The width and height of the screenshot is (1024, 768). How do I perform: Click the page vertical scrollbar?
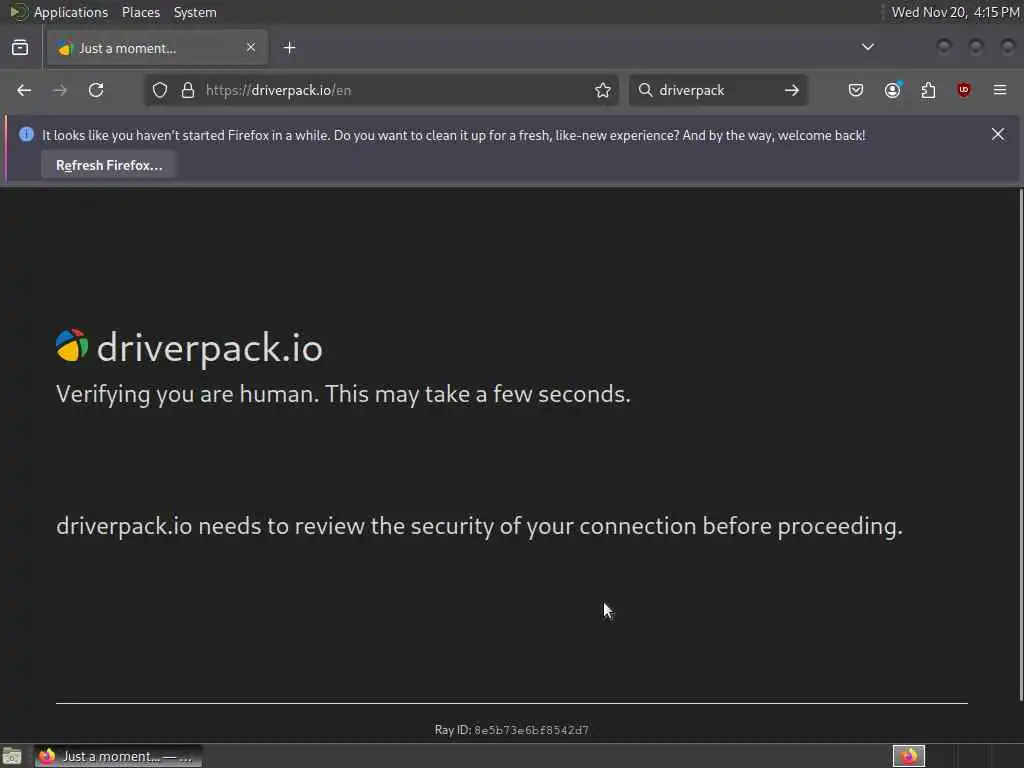[1021, 444]
